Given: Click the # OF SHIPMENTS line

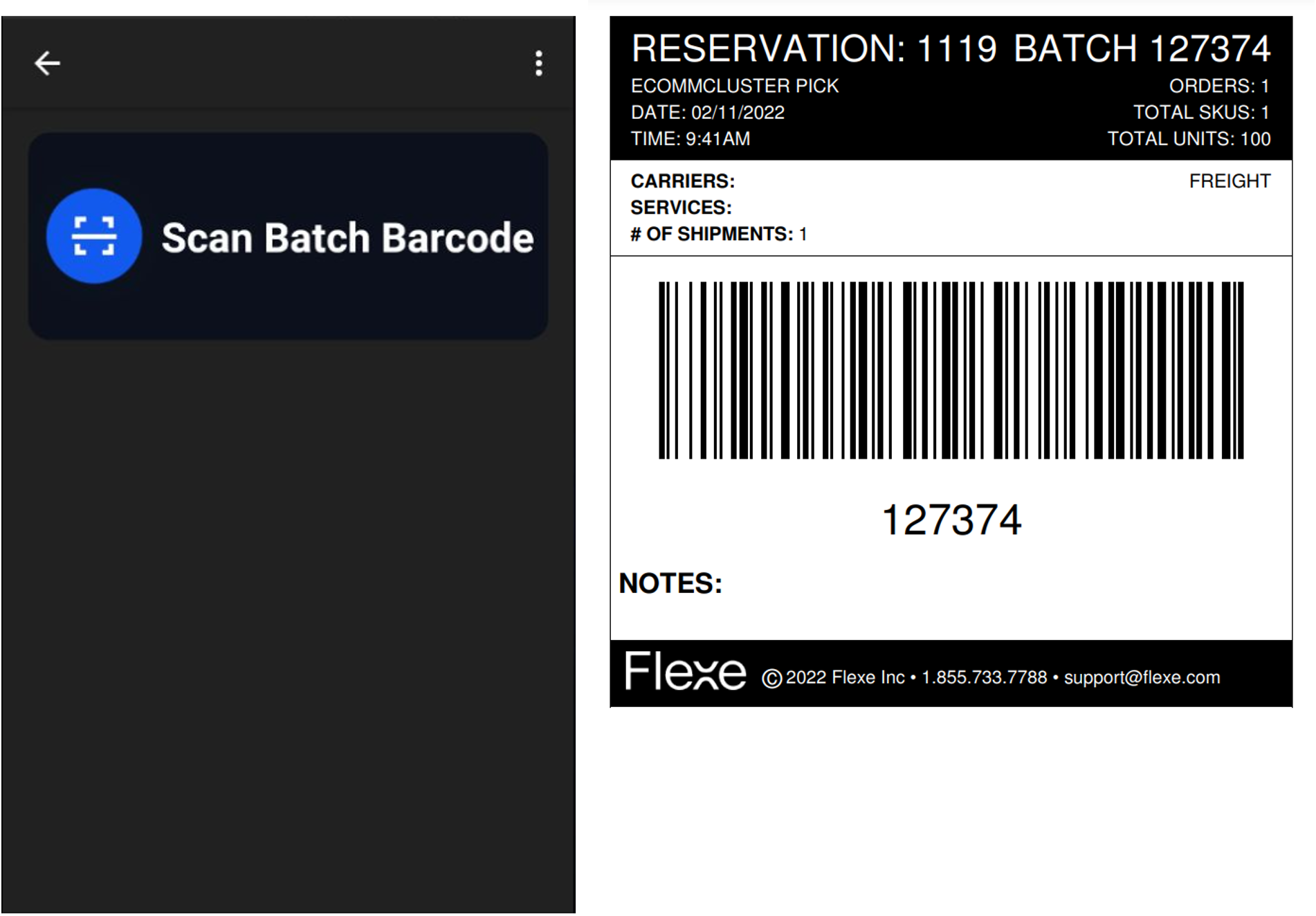Looking at the screenshot, I should (x=718, y=235).
